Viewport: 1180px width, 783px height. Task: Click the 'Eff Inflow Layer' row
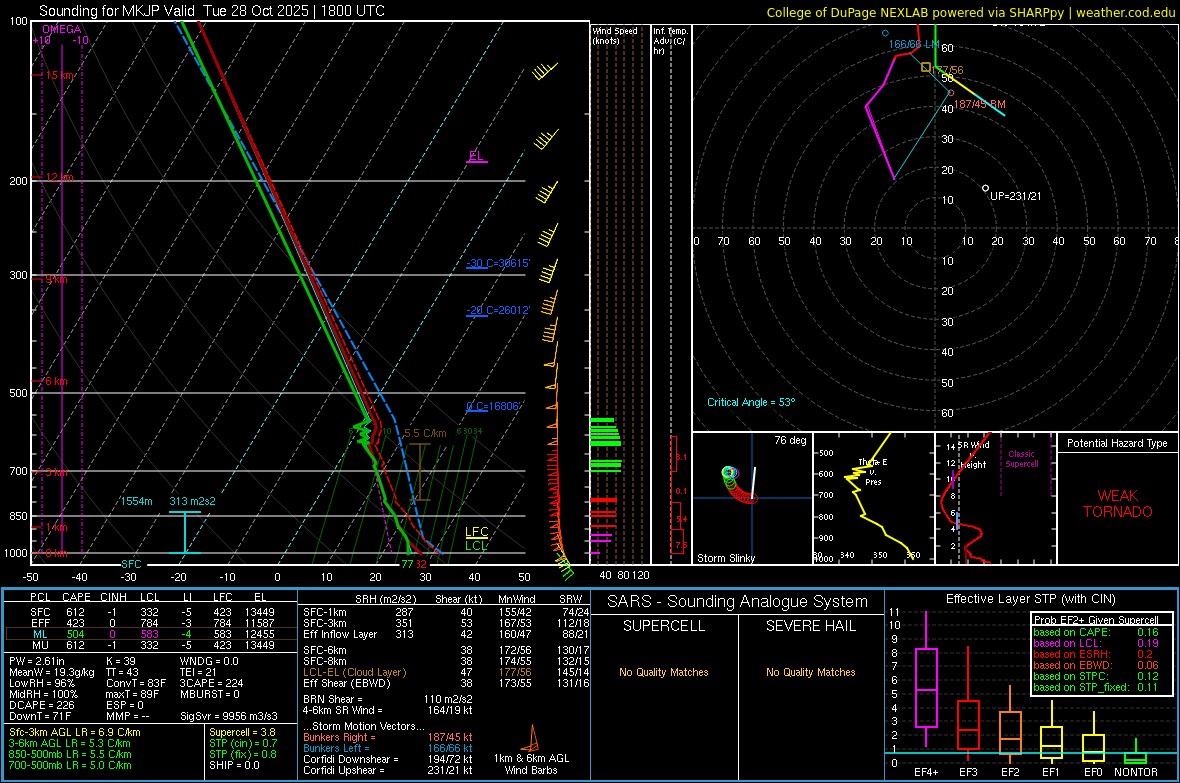click(x=446, y=634)
